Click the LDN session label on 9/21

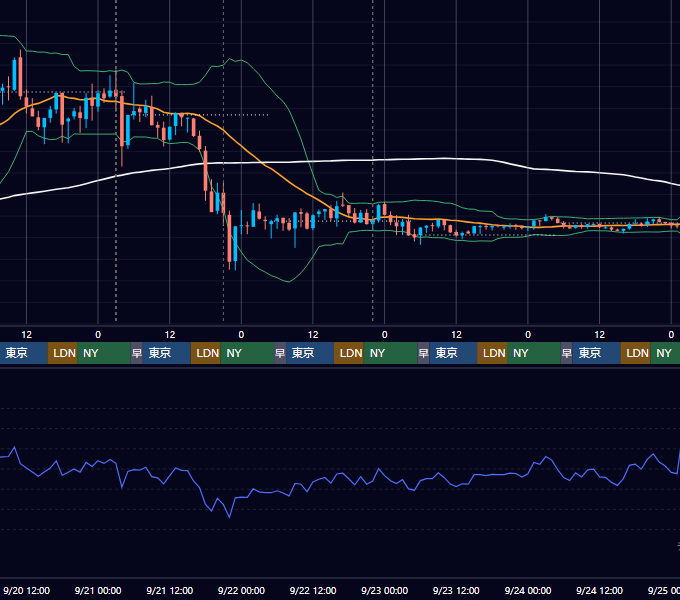click(207, 353)
